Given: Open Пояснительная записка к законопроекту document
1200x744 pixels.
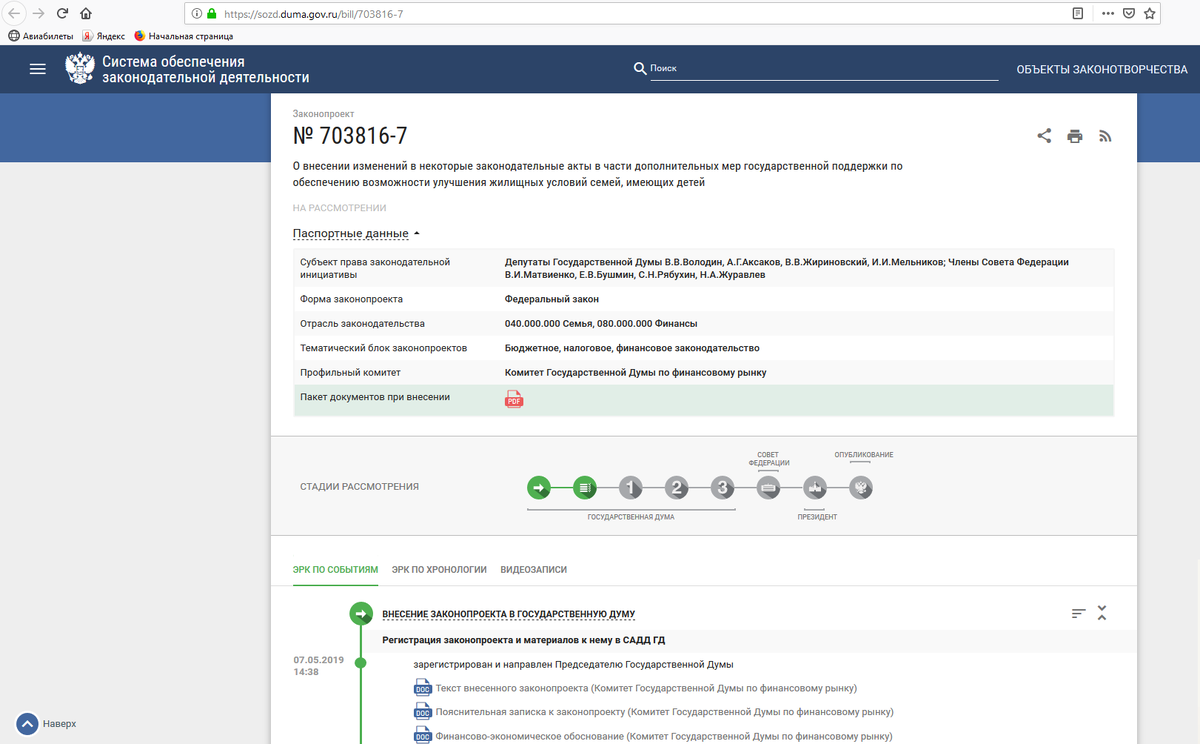Looking at the screenshot, I should [664, 712].
